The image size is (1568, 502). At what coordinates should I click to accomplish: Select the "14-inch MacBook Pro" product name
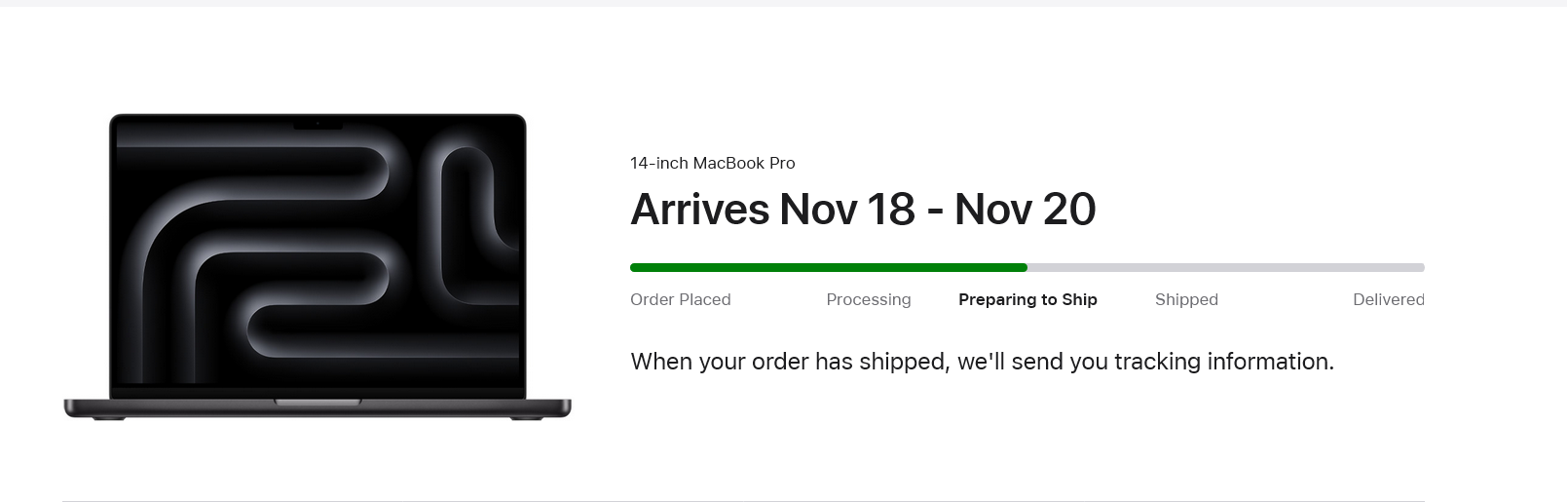pyautogui.click(x=713, y=163)
